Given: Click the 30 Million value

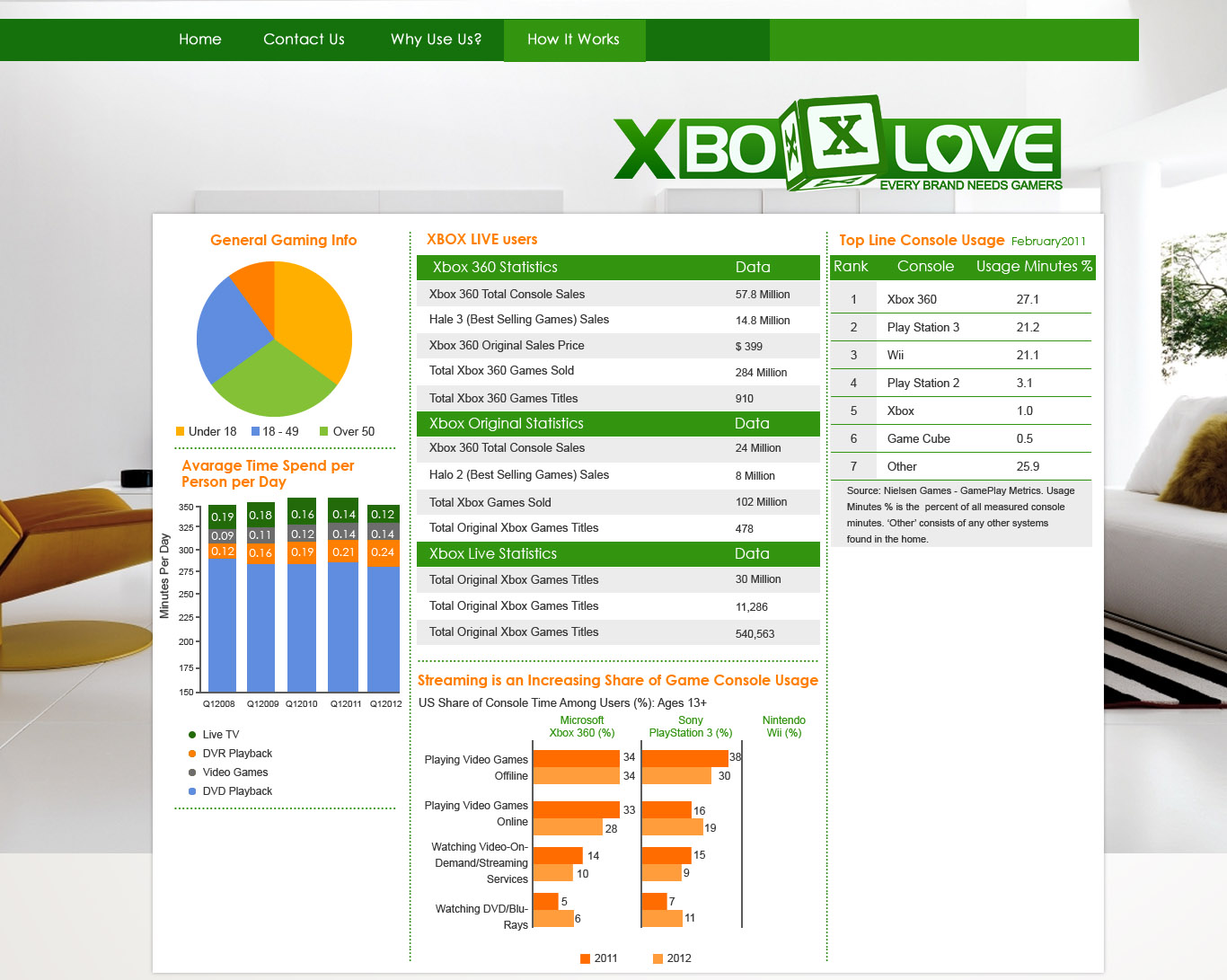Looking at the screenshot, I should pyautogui.click(x=758, y=579).
